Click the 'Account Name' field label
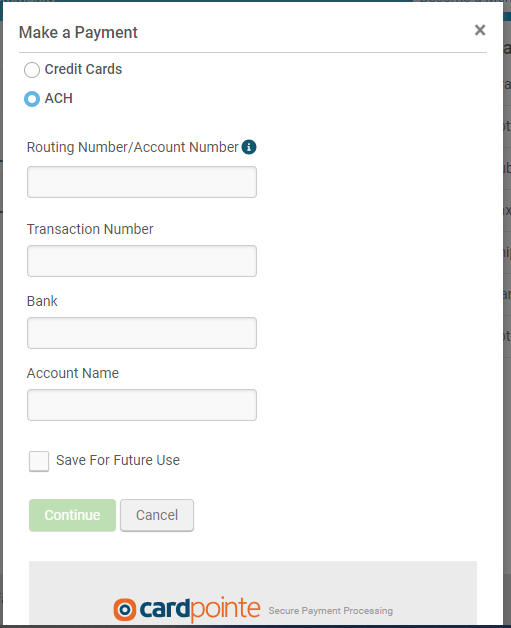Image resolution: width=511 pixels, height=628 pixels. tap(73, 373)
